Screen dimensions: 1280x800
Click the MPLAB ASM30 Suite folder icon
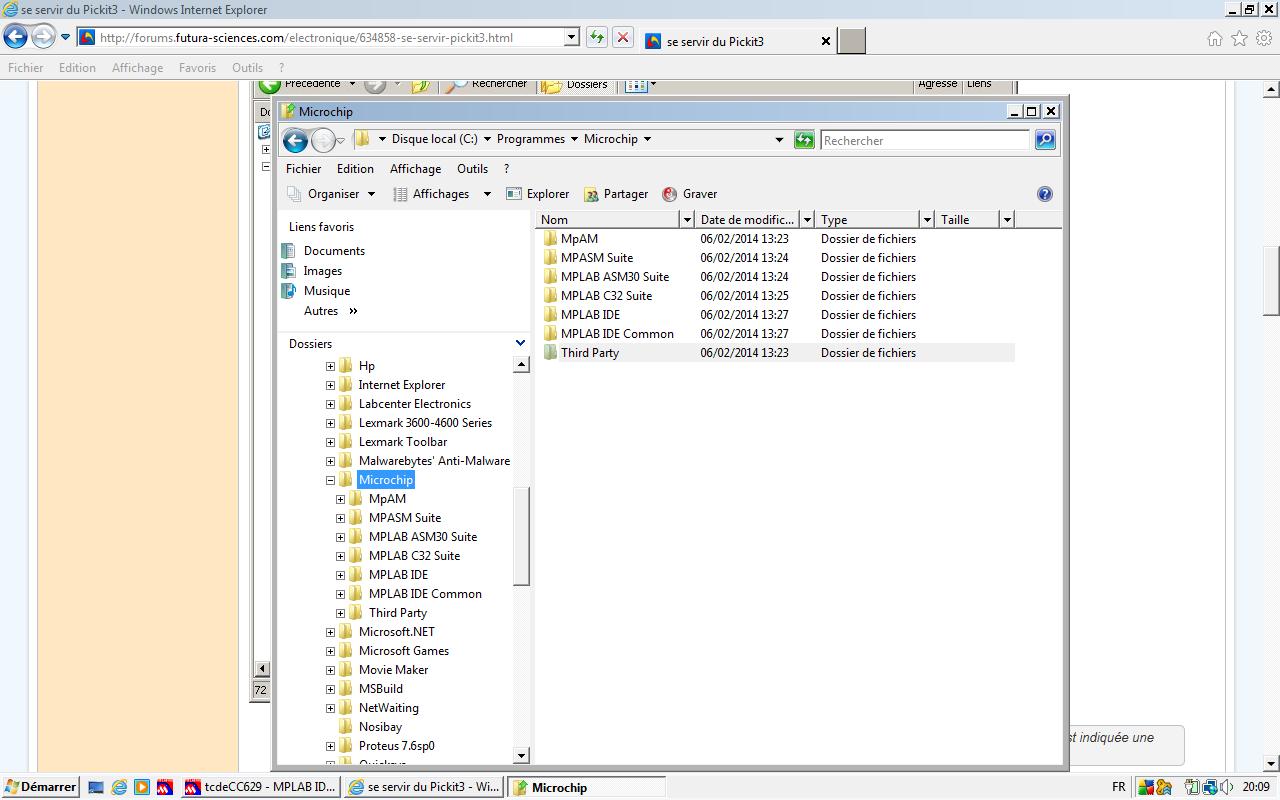550,277
